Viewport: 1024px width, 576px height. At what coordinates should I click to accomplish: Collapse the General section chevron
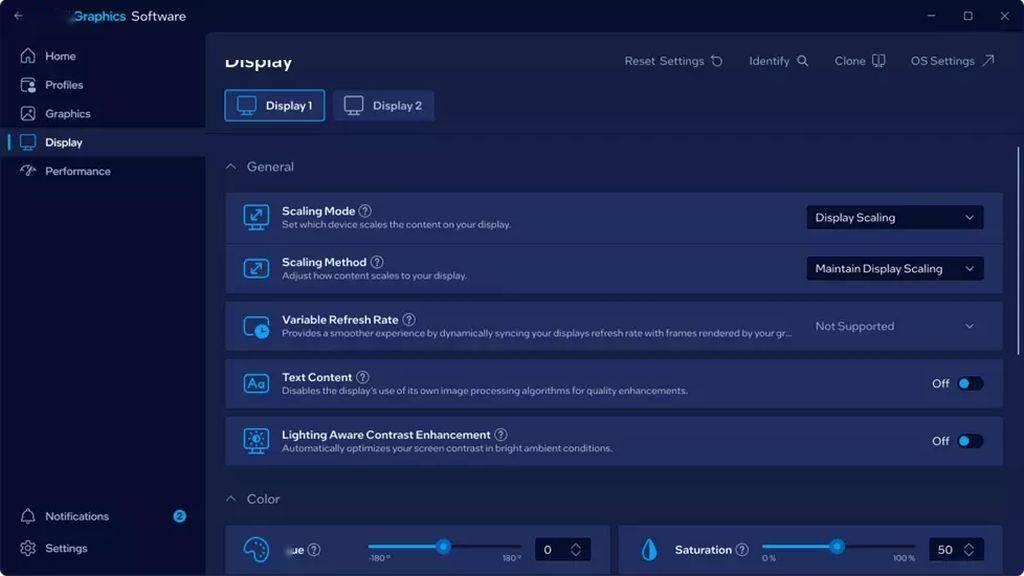click(231, 167)
